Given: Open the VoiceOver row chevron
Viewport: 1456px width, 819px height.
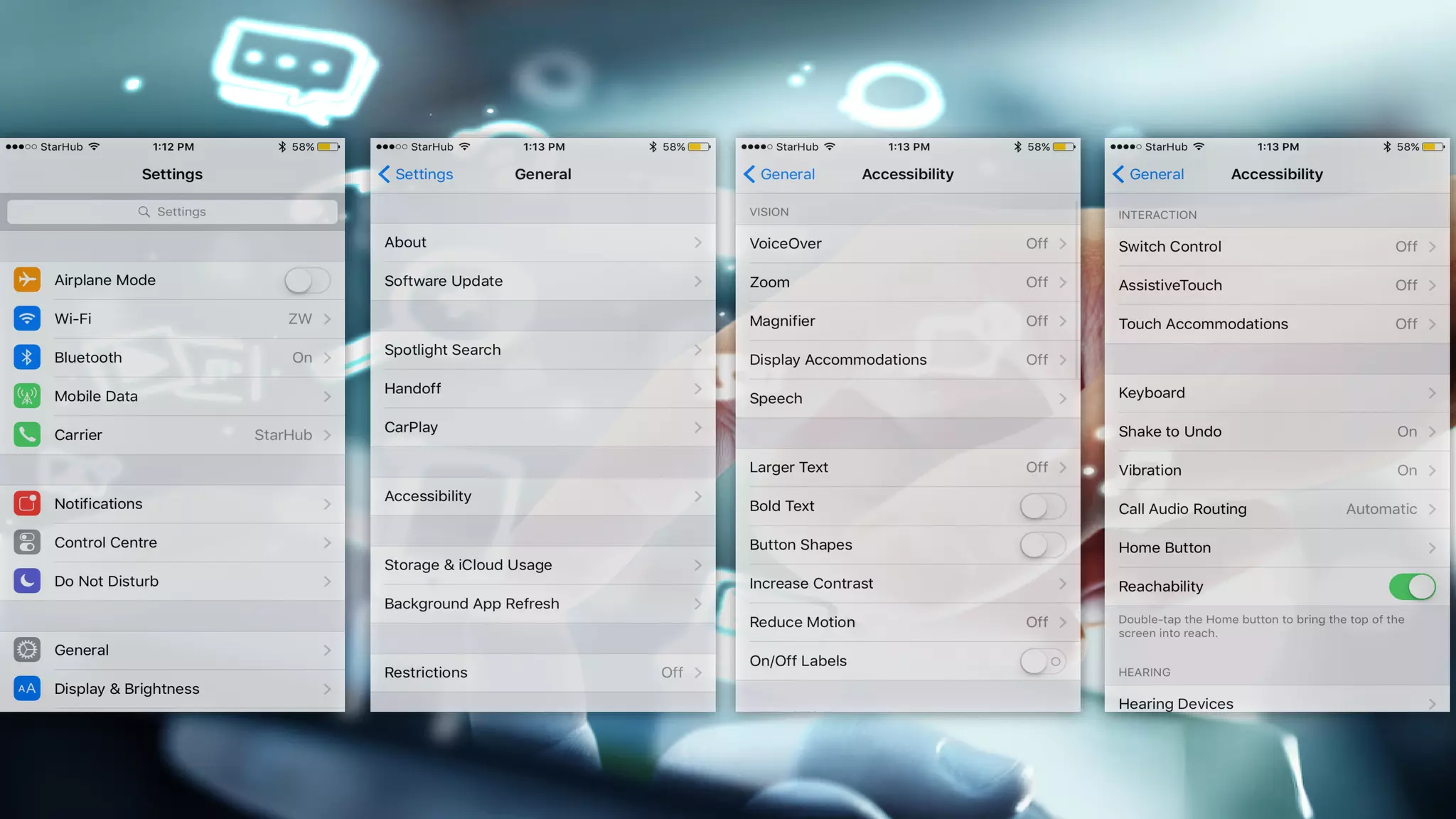Looking at the screenshot, I should click(1063, 244).
